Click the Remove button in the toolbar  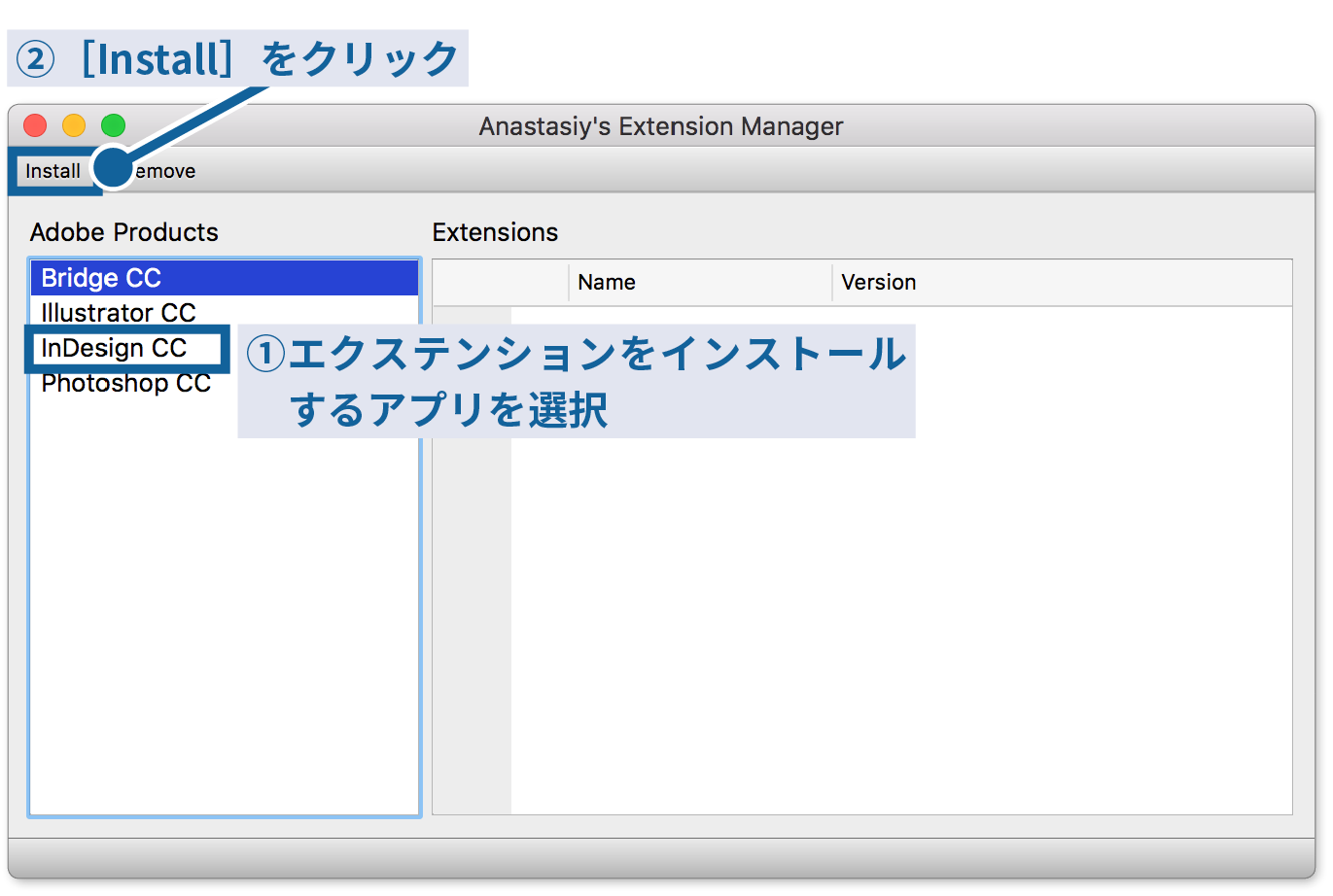[x=160, y=171]
